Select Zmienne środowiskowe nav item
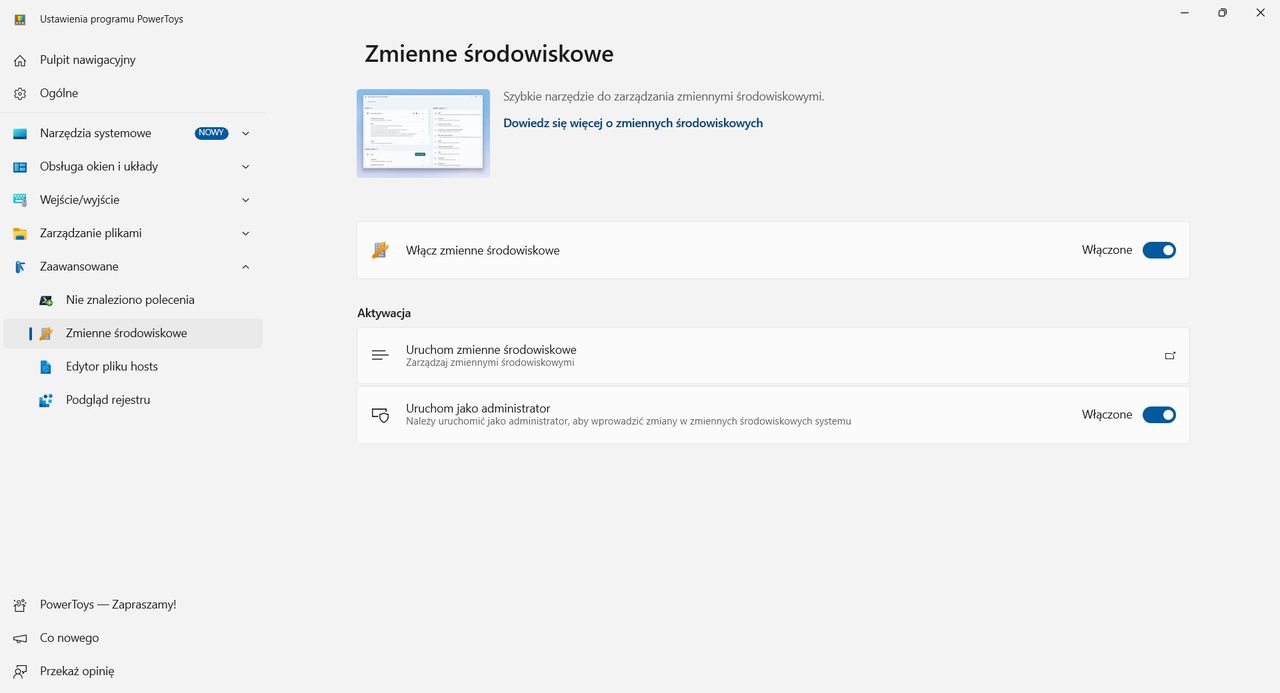The width and height of the screenshot is (1280, 693). pos(133,333)
